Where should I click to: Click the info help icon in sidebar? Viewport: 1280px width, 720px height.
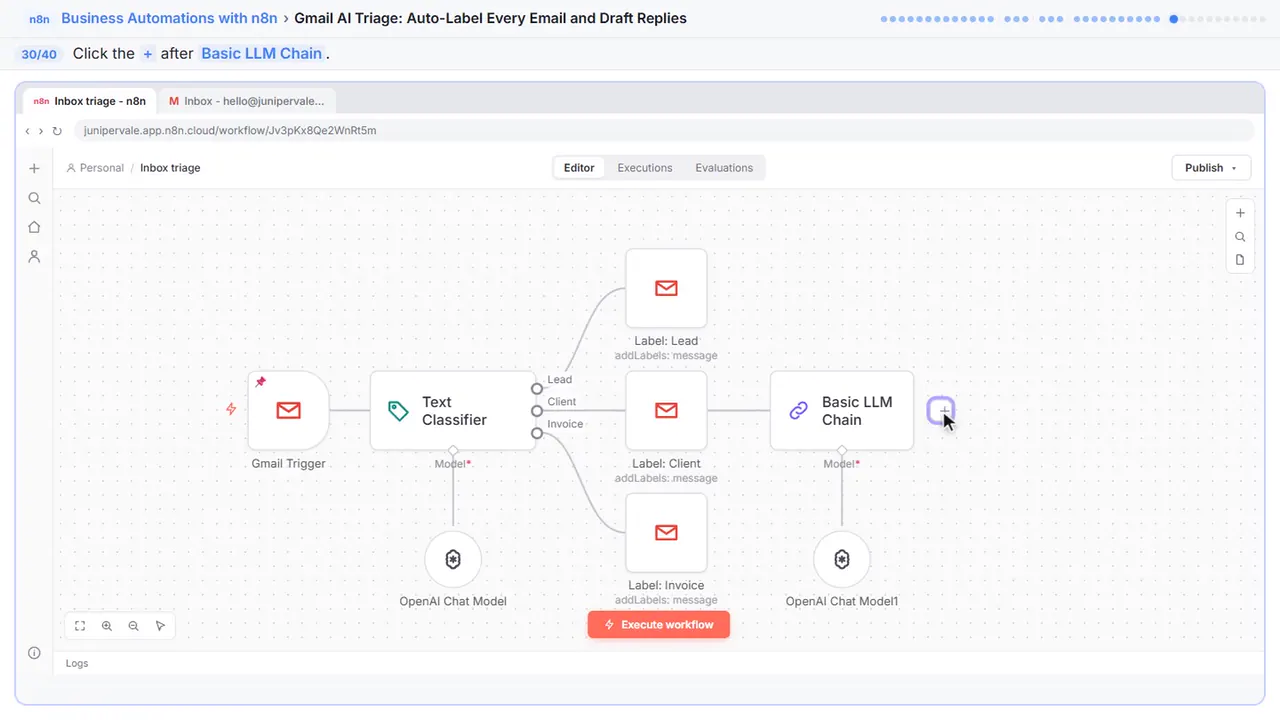pyautogui.click(x=34, y=653)
